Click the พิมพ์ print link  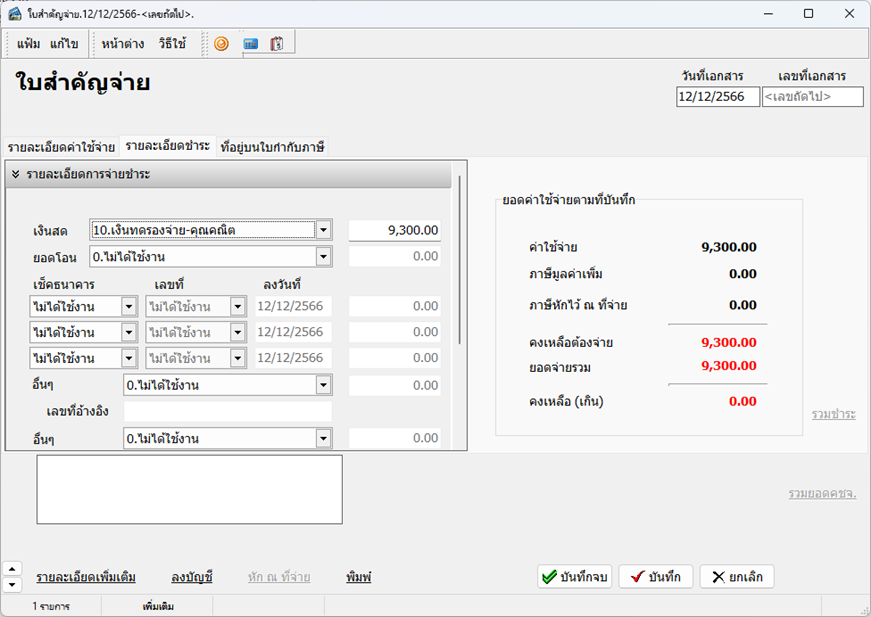point(359,577)
